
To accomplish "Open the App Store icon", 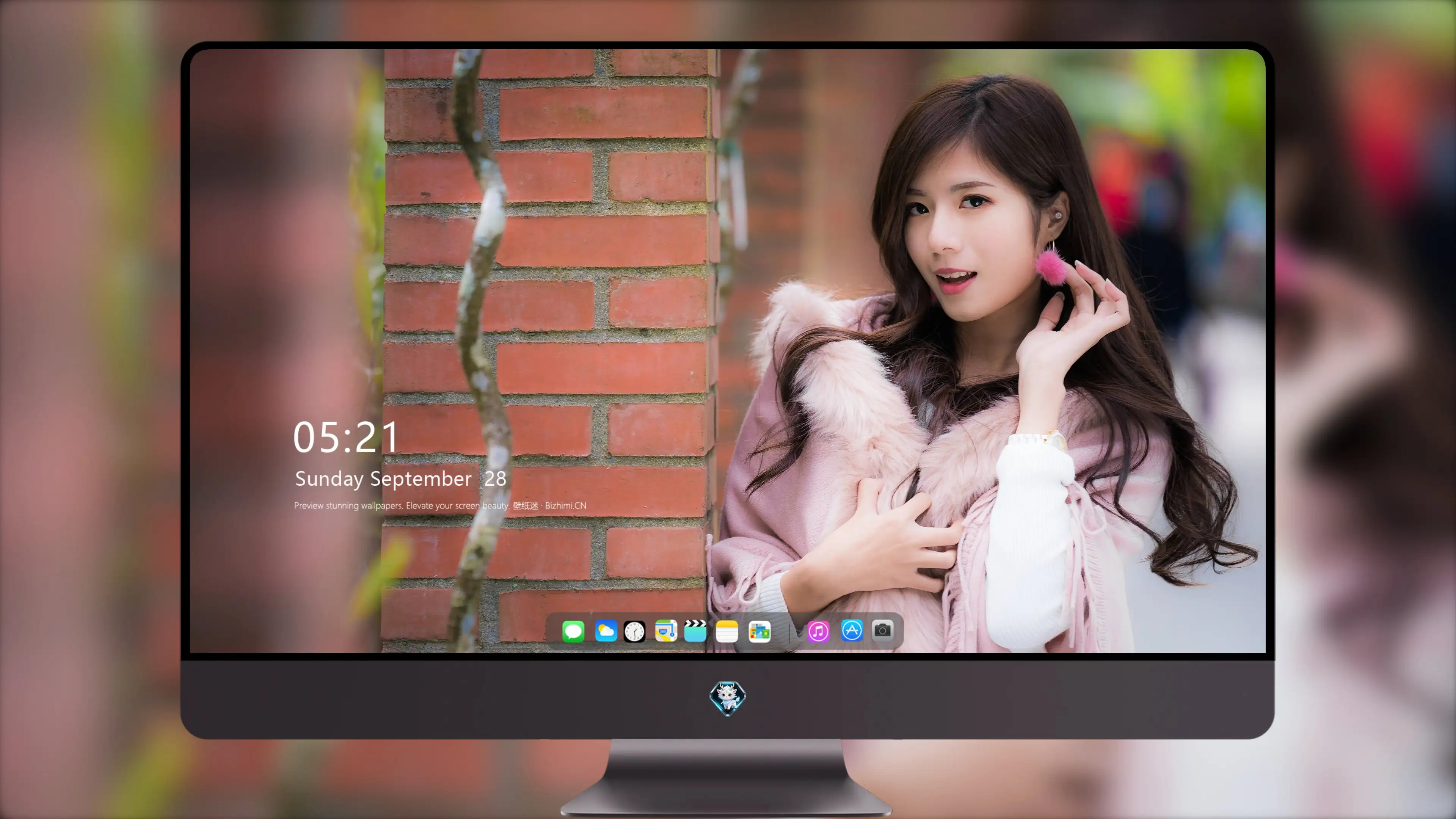I will 852,630.
